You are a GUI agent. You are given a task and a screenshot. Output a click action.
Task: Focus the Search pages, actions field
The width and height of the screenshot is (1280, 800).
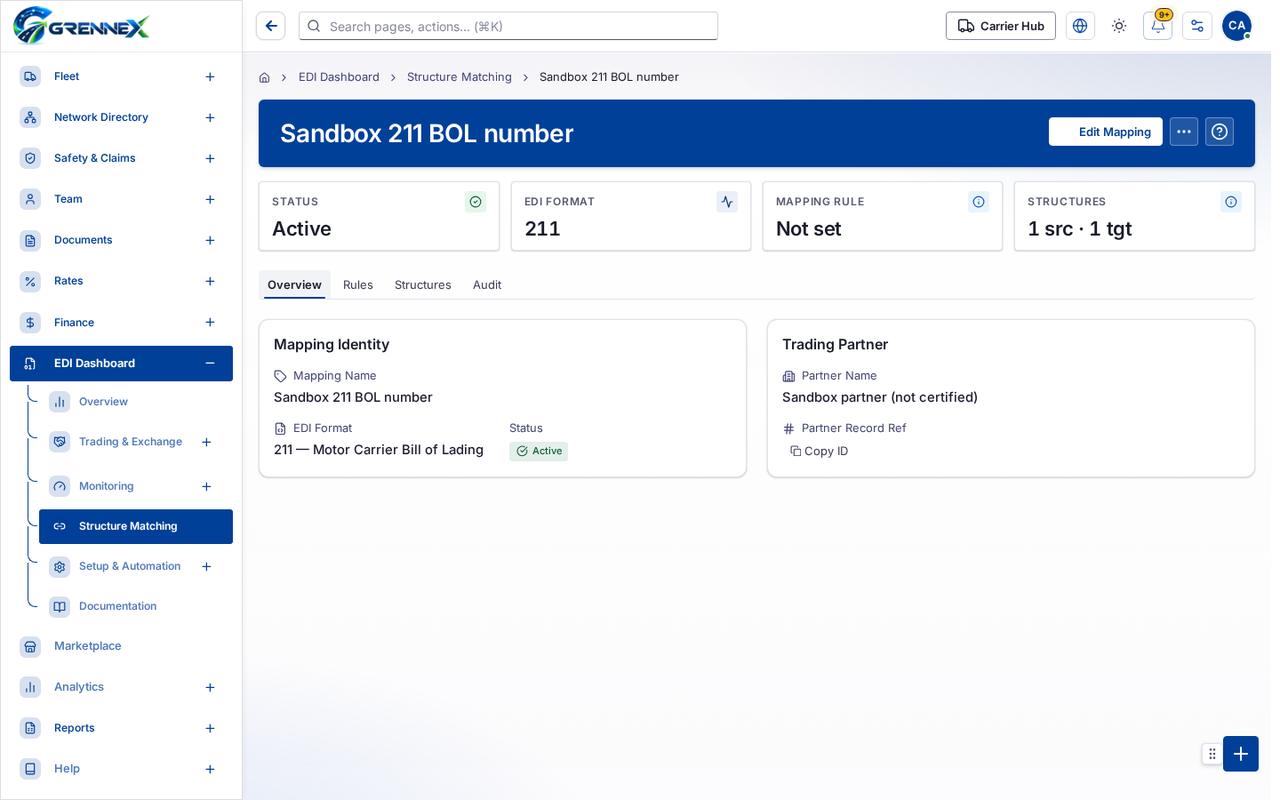pyautogui.click(x=508, y=26)
